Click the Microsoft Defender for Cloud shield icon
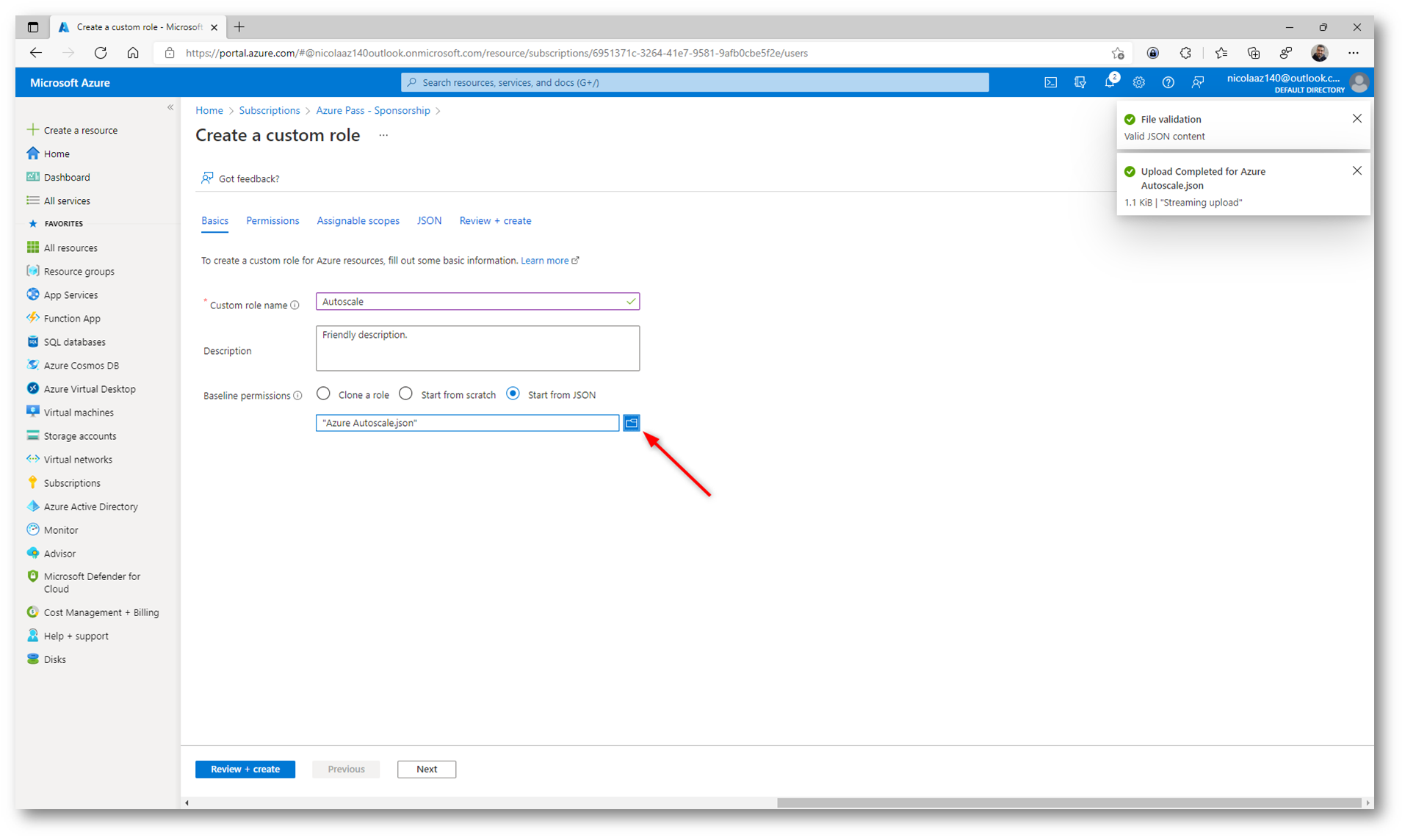 [x=32, y=576]
